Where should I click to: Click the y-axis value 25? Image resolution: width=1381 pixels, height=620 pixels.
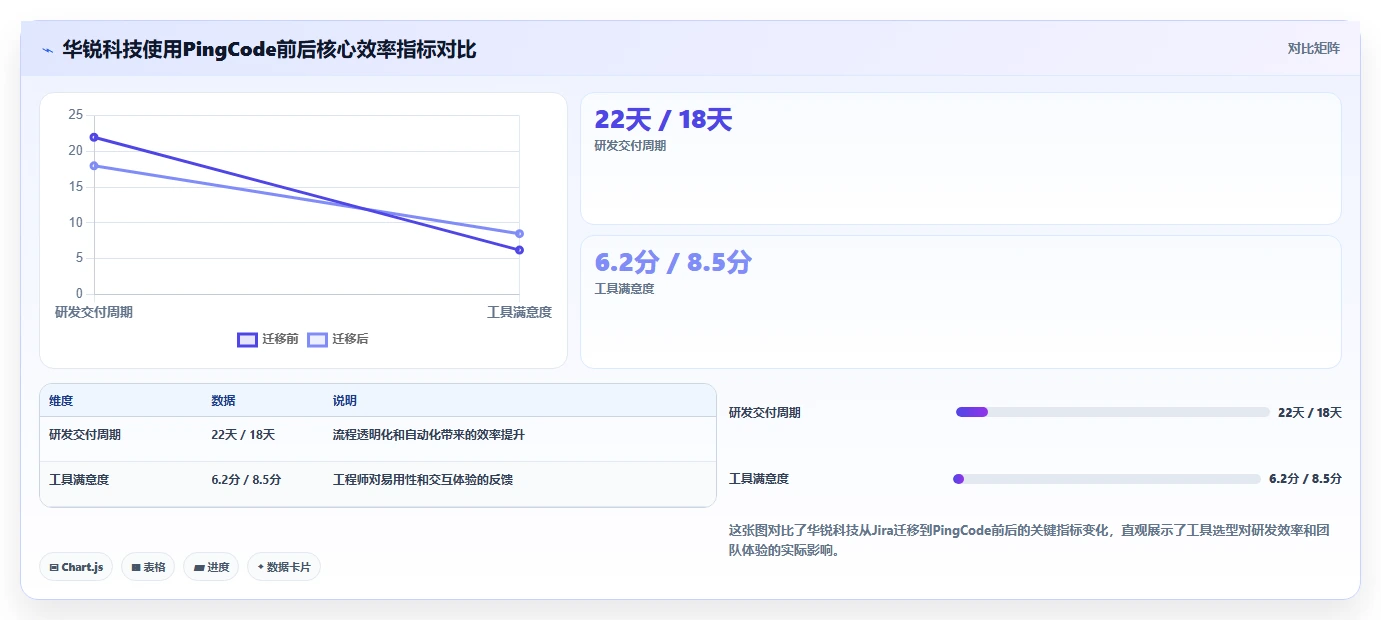(76, 115)
